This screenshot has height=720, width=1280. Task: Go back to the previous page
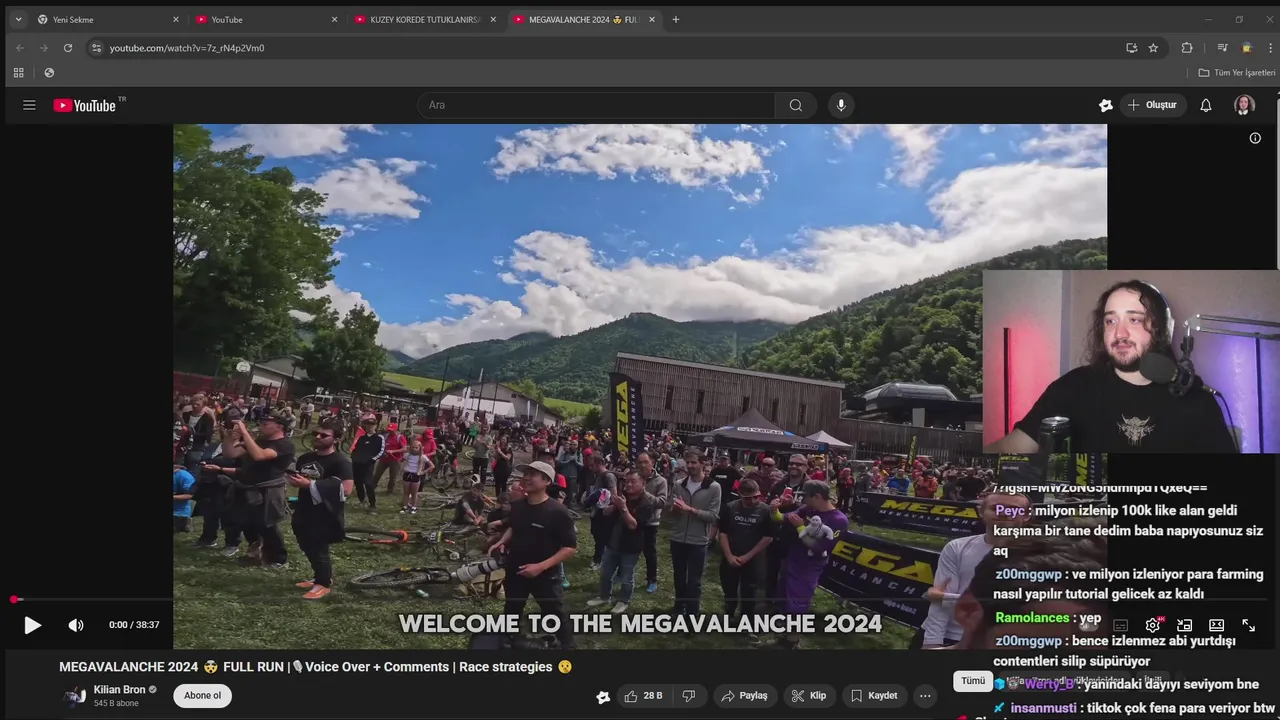pyautogui.click(x=19, y=47)
